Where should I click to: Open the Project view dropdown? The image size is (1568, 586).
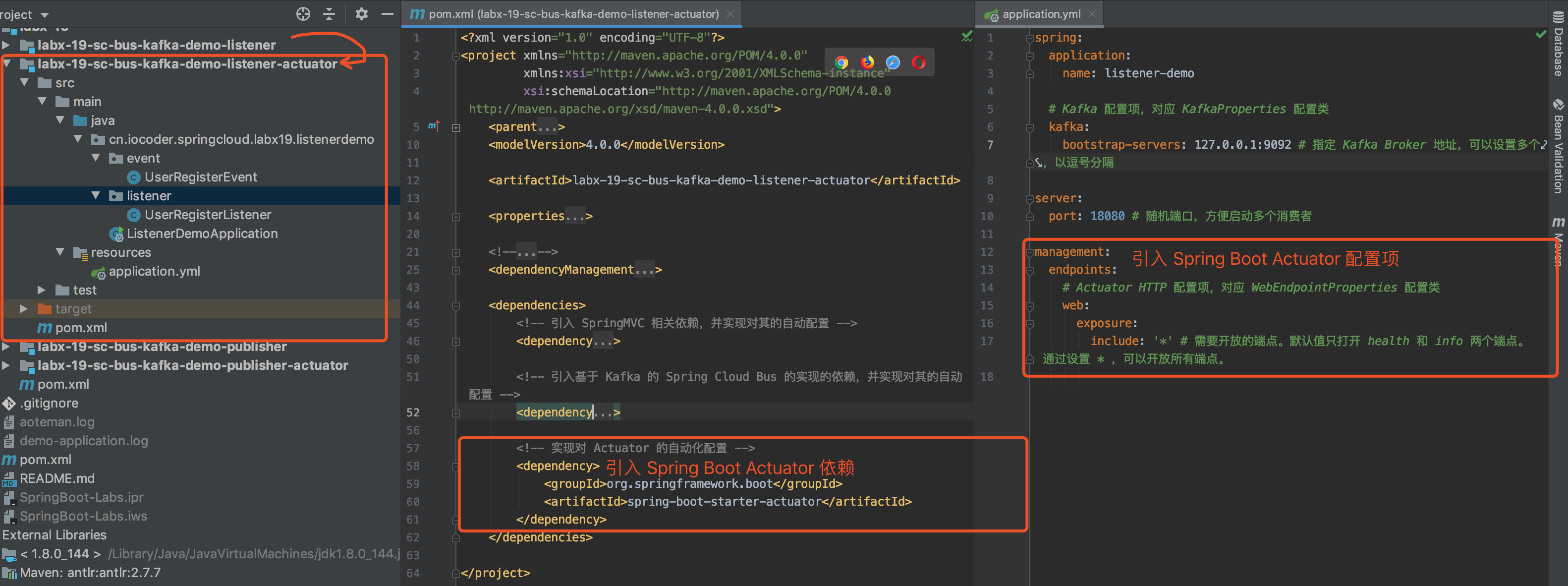pyautogui.click(x=44, y=14)
